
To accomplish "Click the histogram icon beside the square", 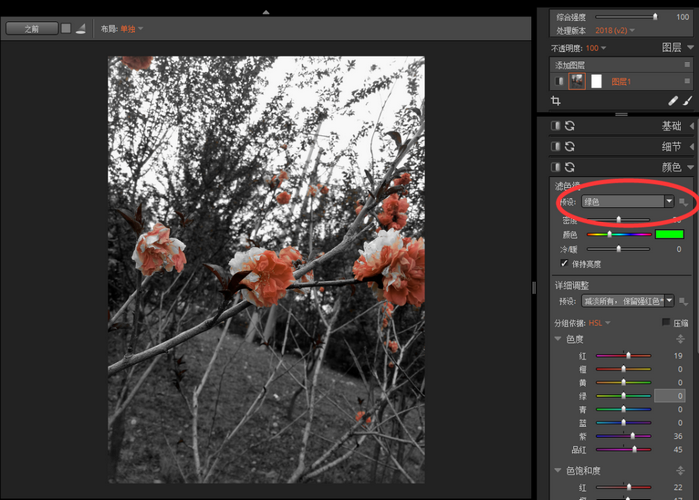I will pos(80,29).
